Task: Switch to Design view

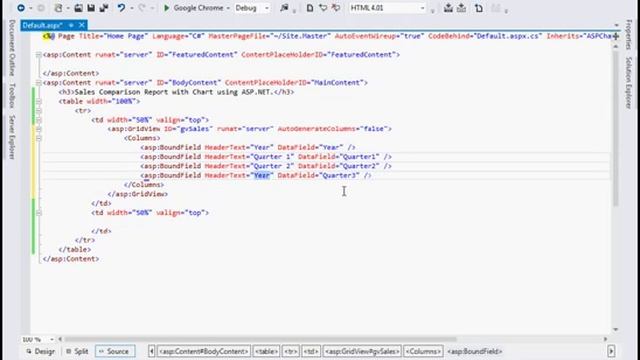Action: coord(40,351)
